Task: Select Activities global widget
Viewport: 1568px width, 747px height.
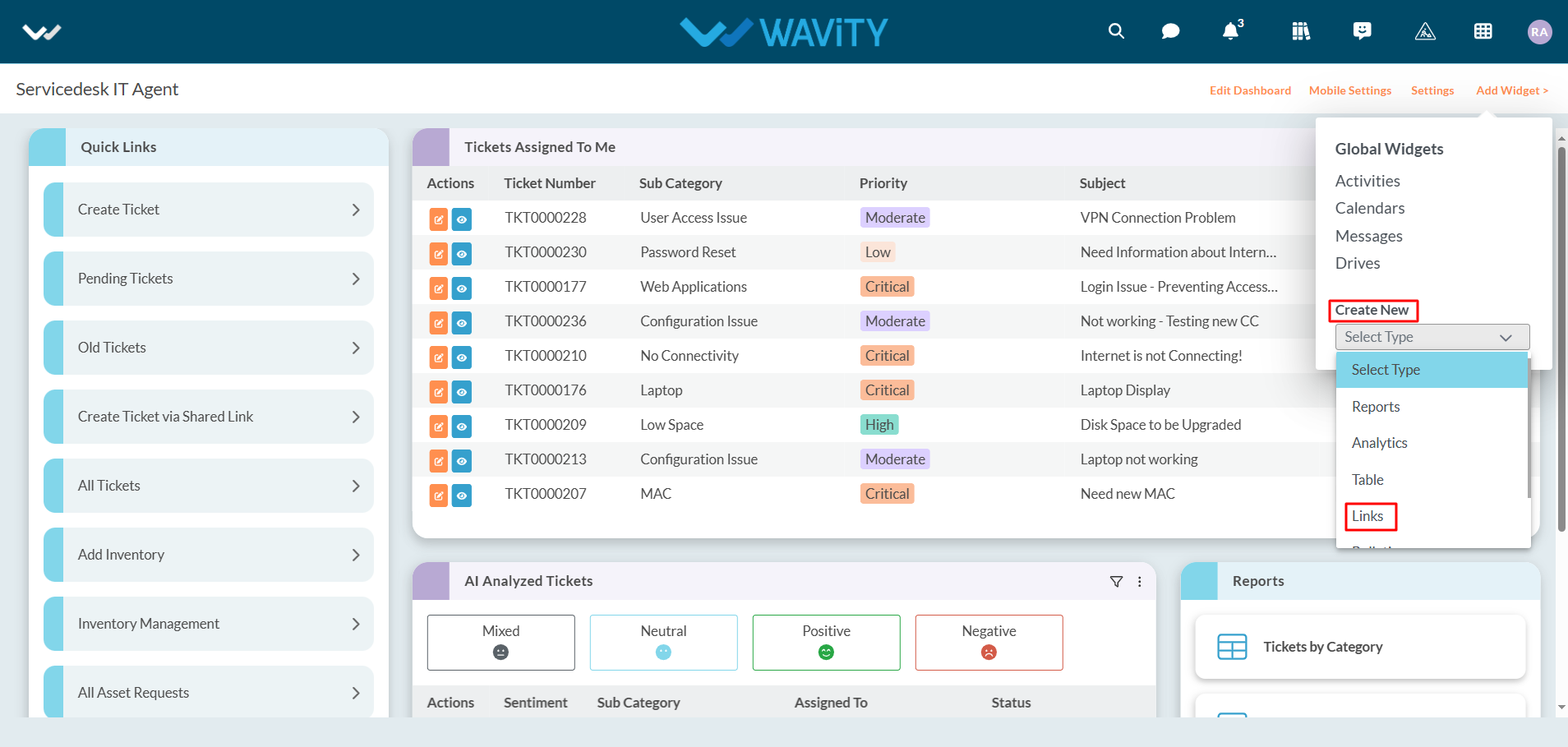Action: coord(1367,181)
